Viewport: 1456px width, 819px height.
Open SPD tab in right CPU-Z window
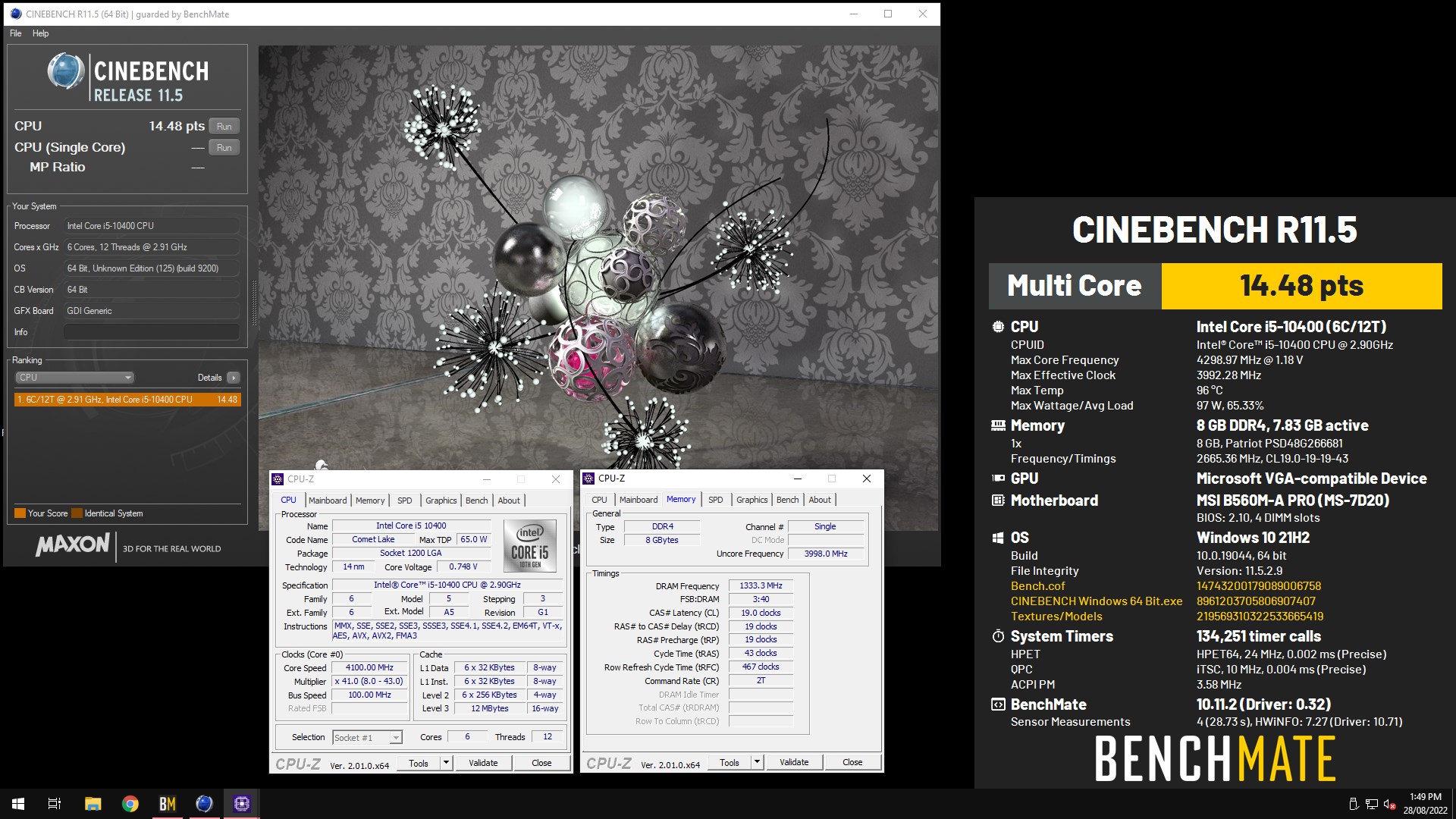pyautogui.click(x=716, y=500)
